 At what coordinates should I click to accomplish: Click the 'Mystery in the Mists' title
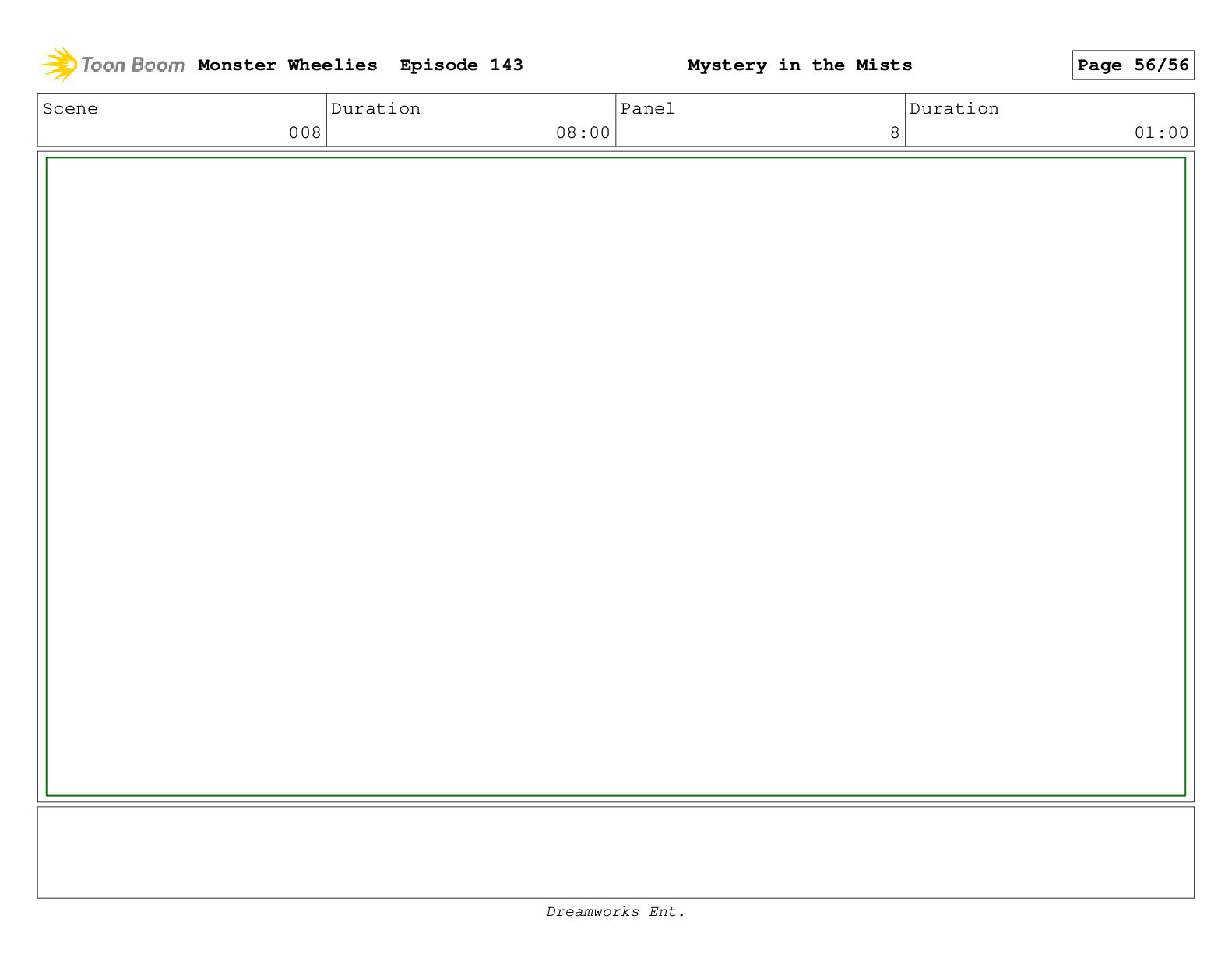pyautogui.click(x=800, y=65)
